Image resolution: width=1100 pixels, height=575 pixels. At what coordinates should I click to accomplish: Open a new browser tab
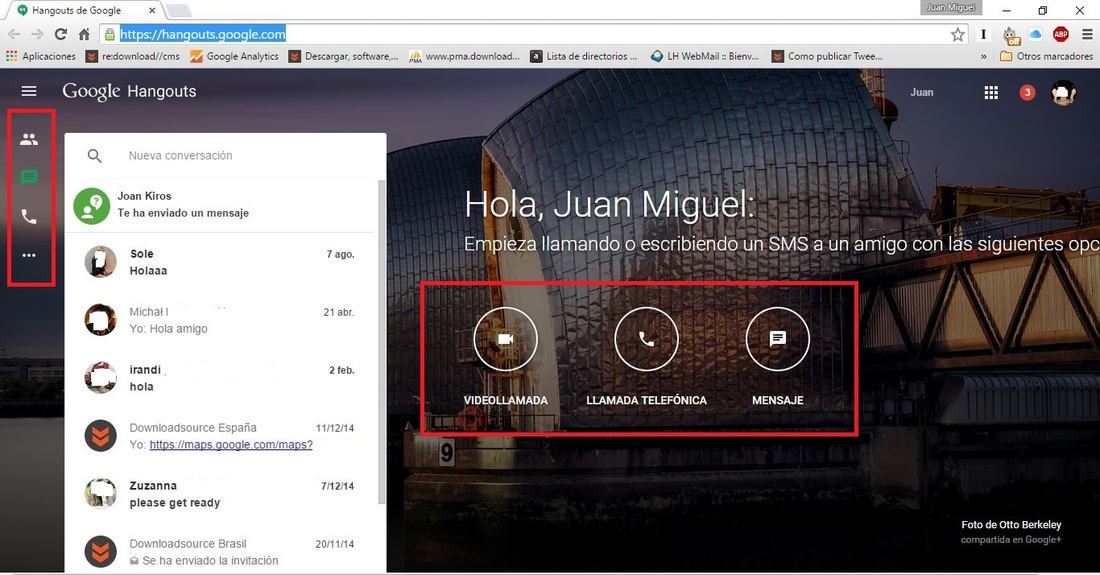tap(178, 11)
